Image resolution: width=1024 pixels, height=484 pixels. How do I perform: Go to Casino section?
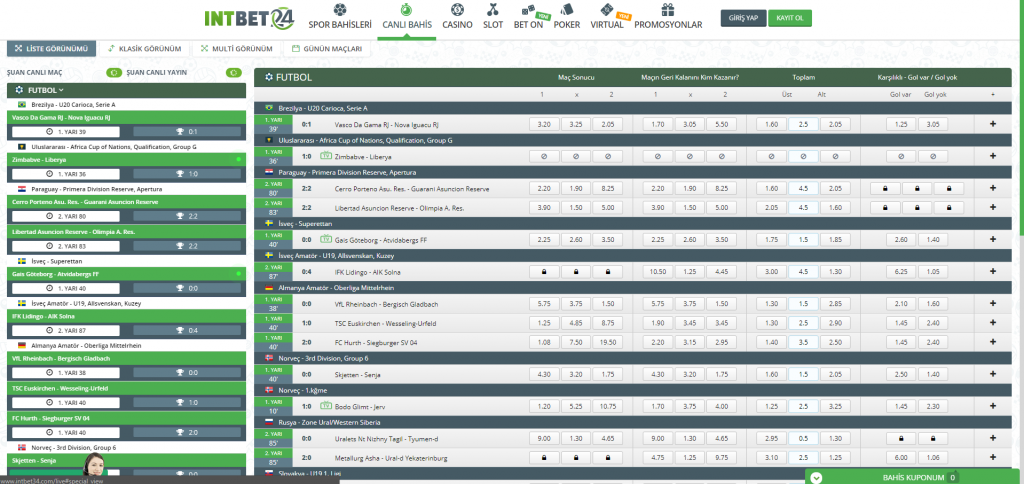[457, 18]
